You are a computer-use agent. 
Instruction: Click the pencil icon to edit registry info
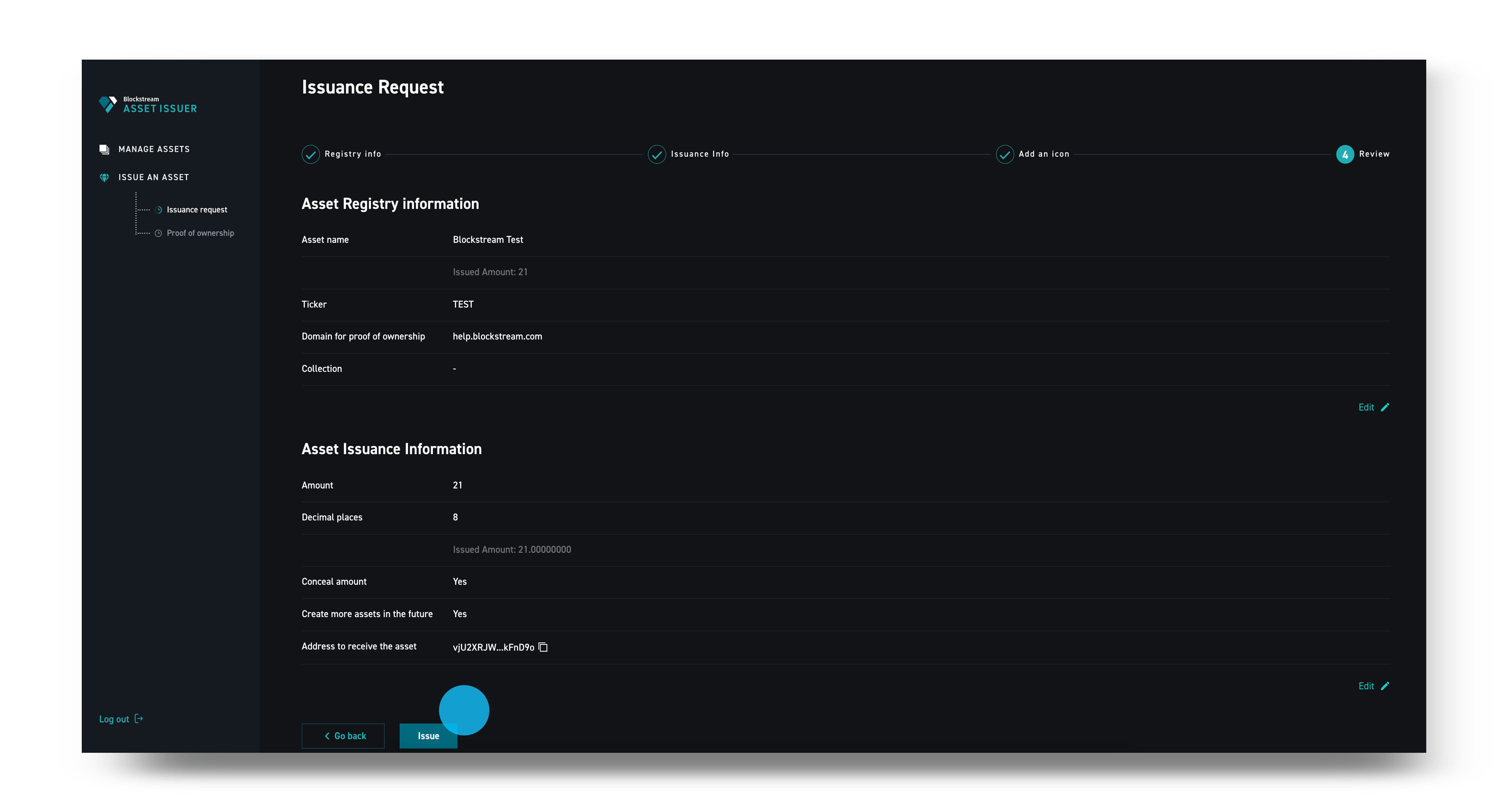(1385, 407)
